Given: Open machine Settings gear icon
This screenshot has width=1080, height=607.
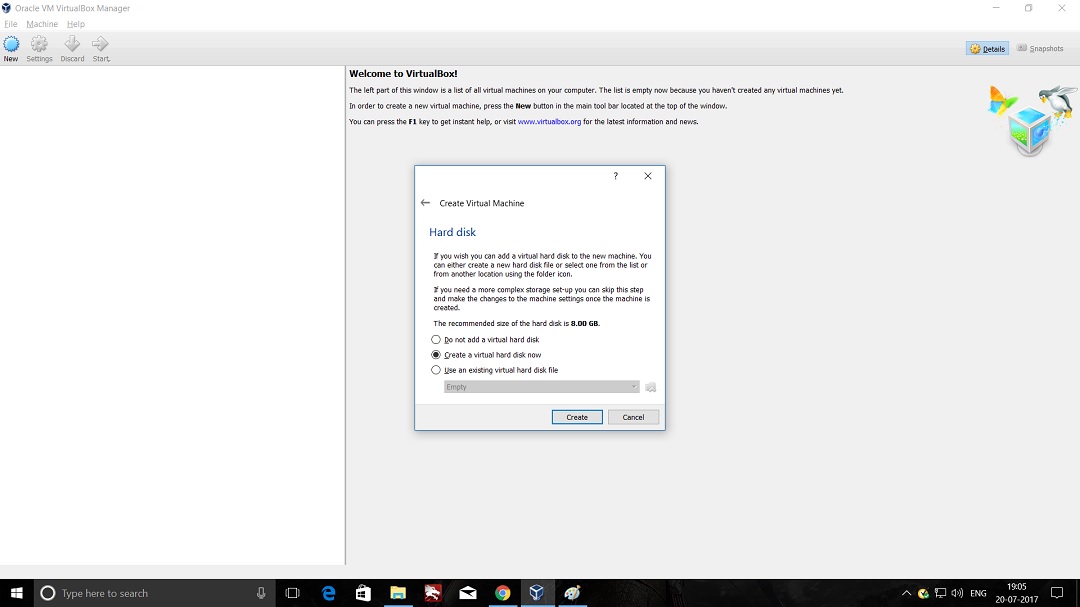Looking at the screenshot, I should pyautogui.click(x=39, y=46).
